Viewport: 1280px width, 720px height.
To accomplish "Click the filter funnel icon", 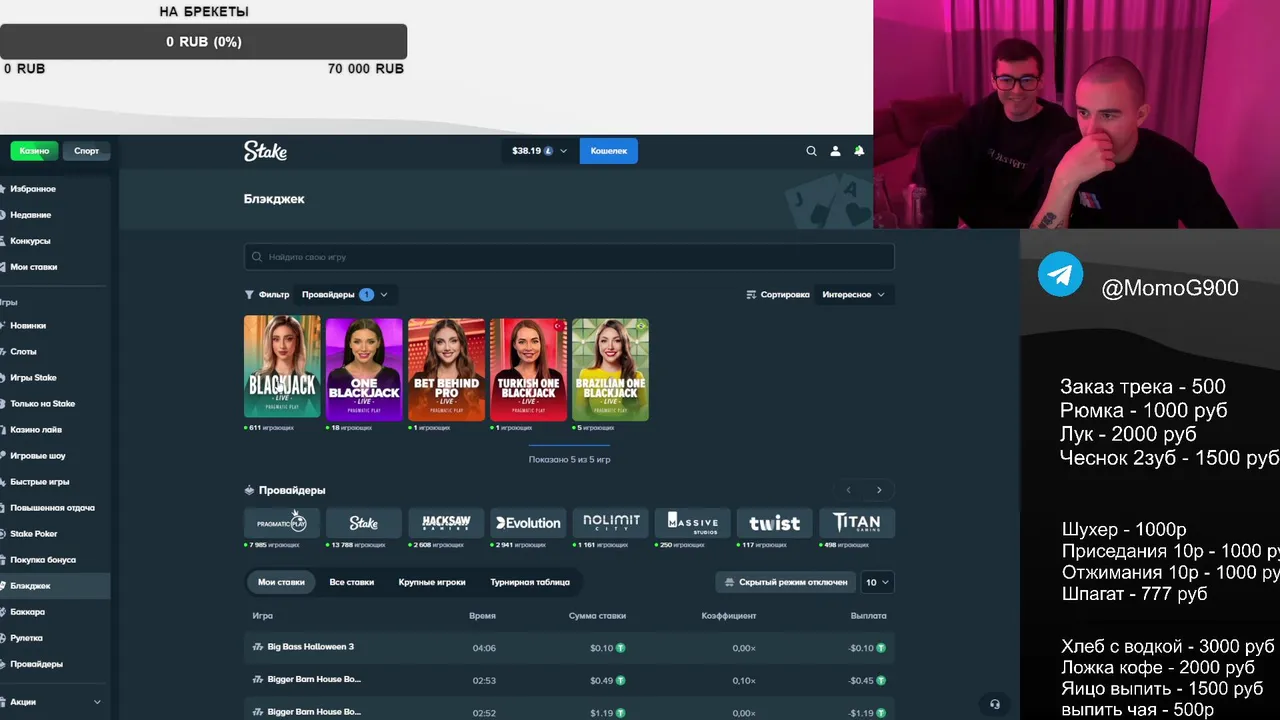I will (x=249, y=295).
